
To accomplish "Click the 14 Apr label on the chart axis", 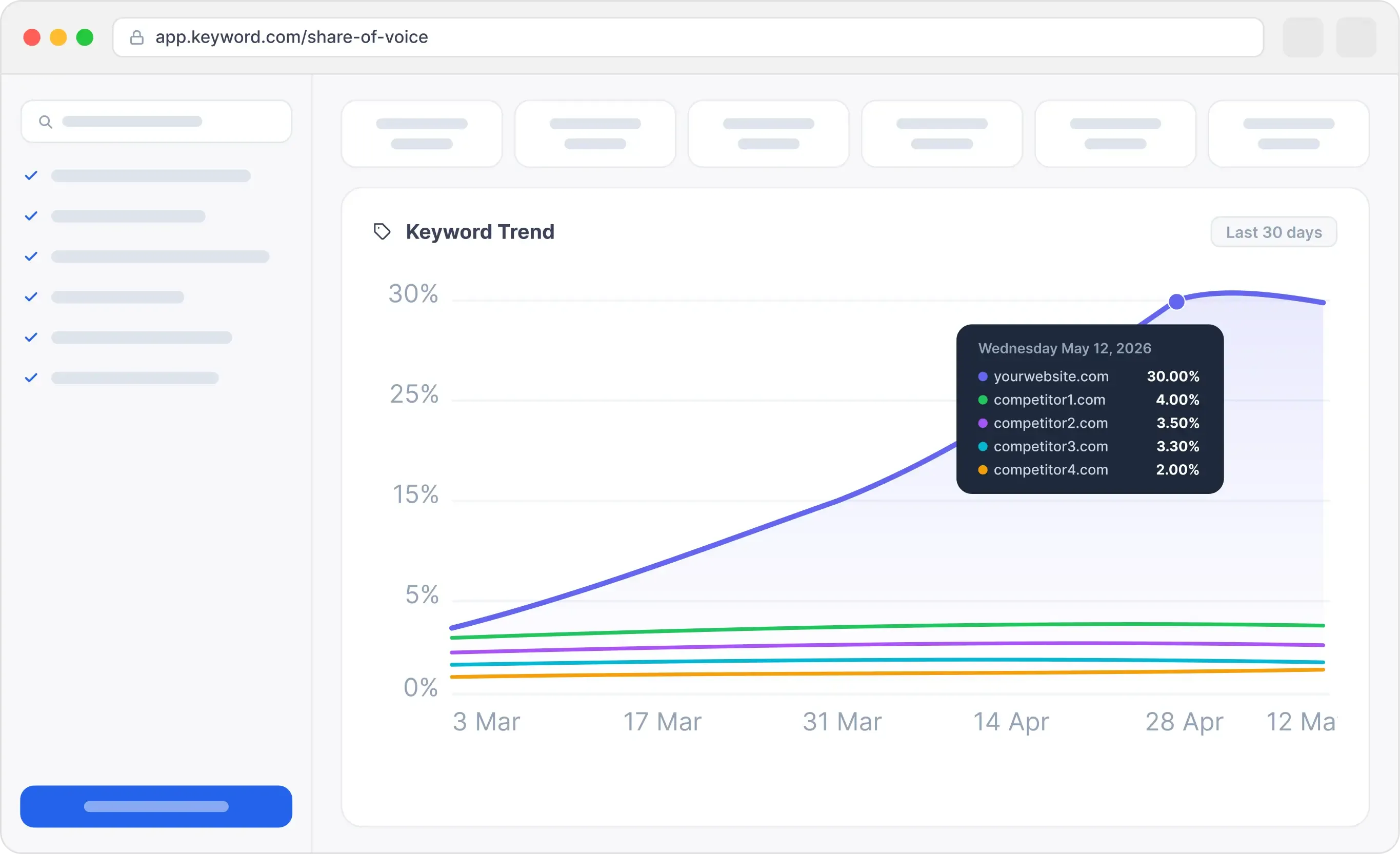I will click(x=1011, y=721).
